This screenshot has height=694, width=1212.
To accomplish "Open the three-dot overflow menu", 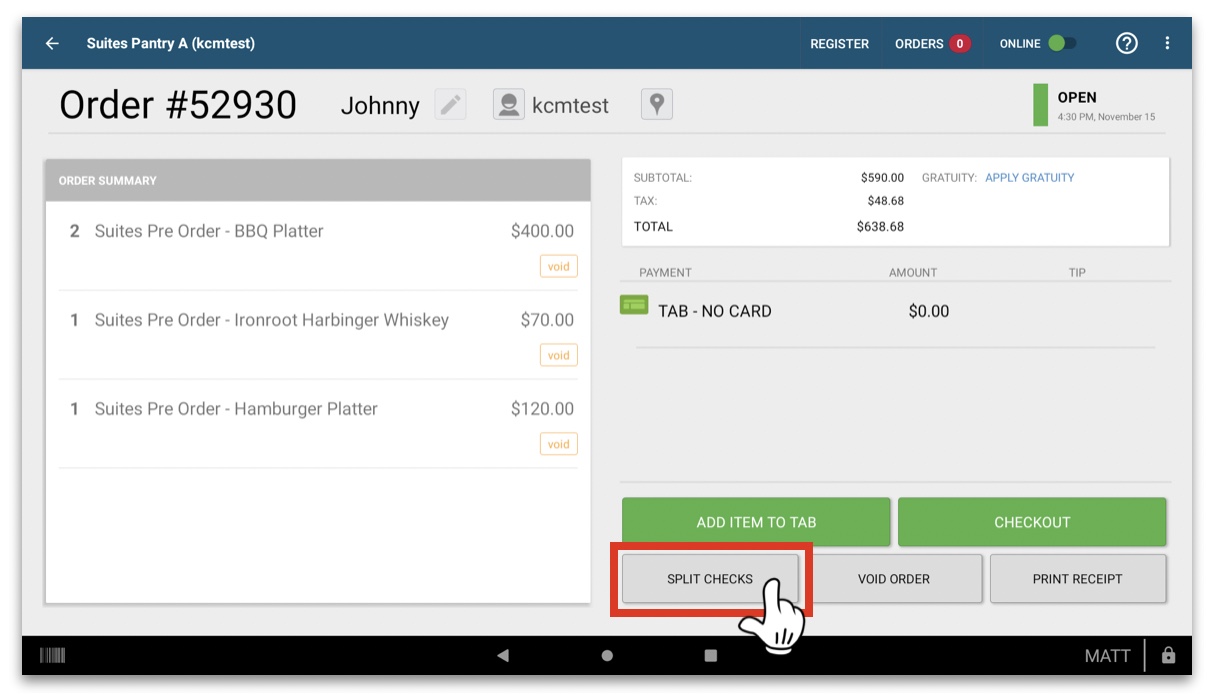I will (x=1166, y=43).
